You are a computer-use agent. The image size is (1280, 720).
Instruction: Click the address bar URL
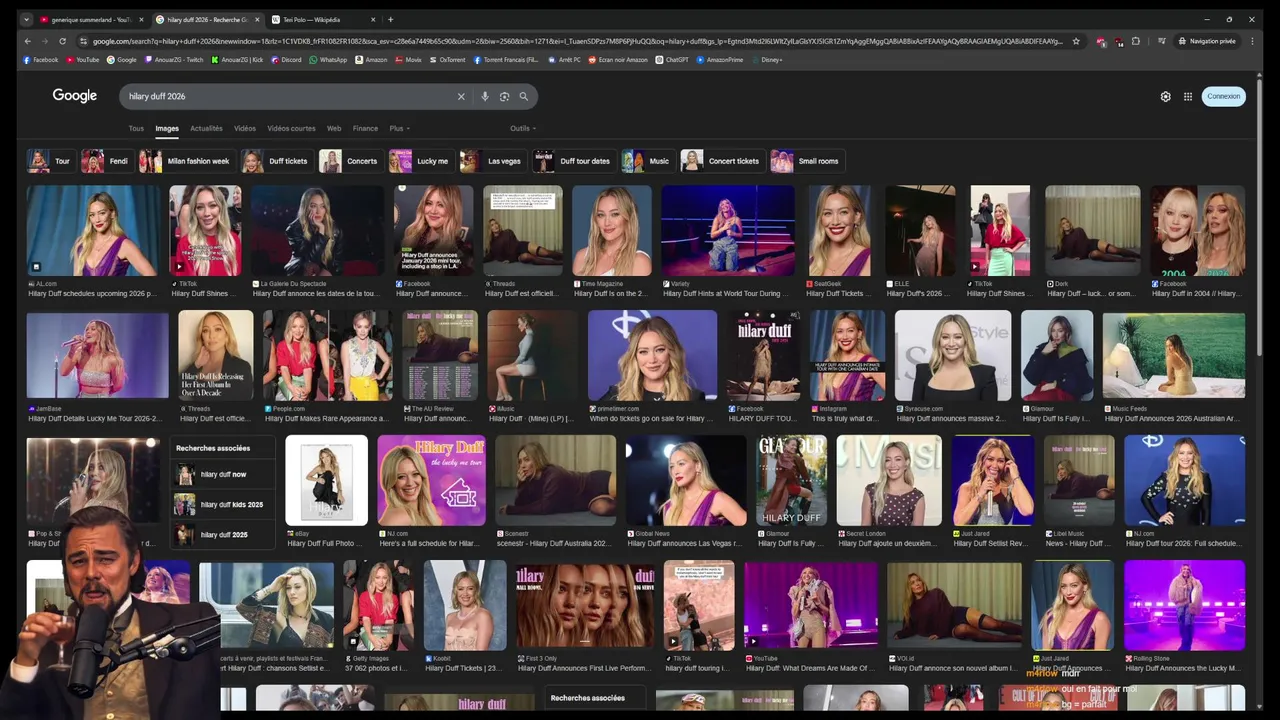point(577,41)
